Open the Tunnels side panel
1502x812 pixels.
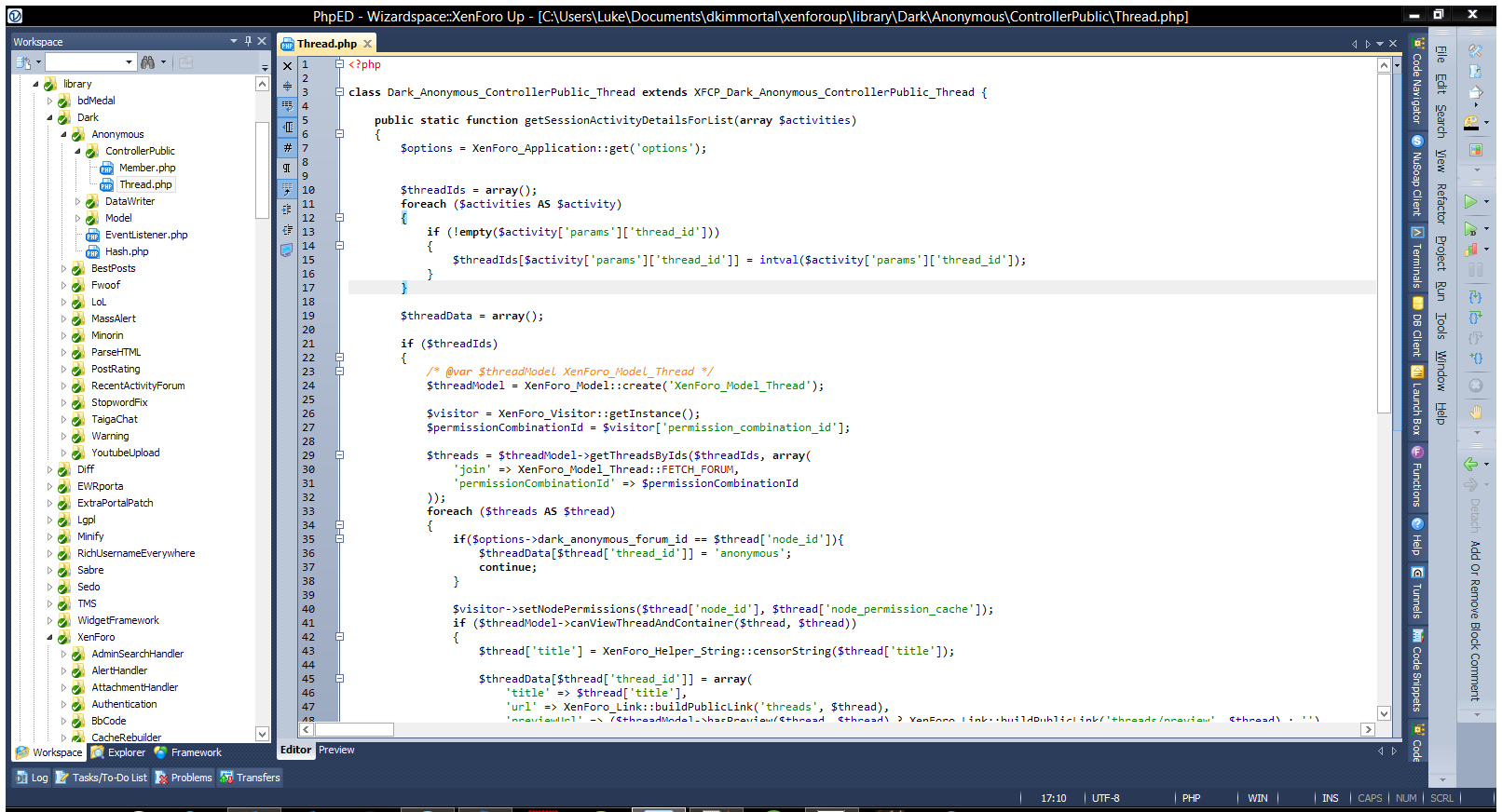pos(1417,592)
